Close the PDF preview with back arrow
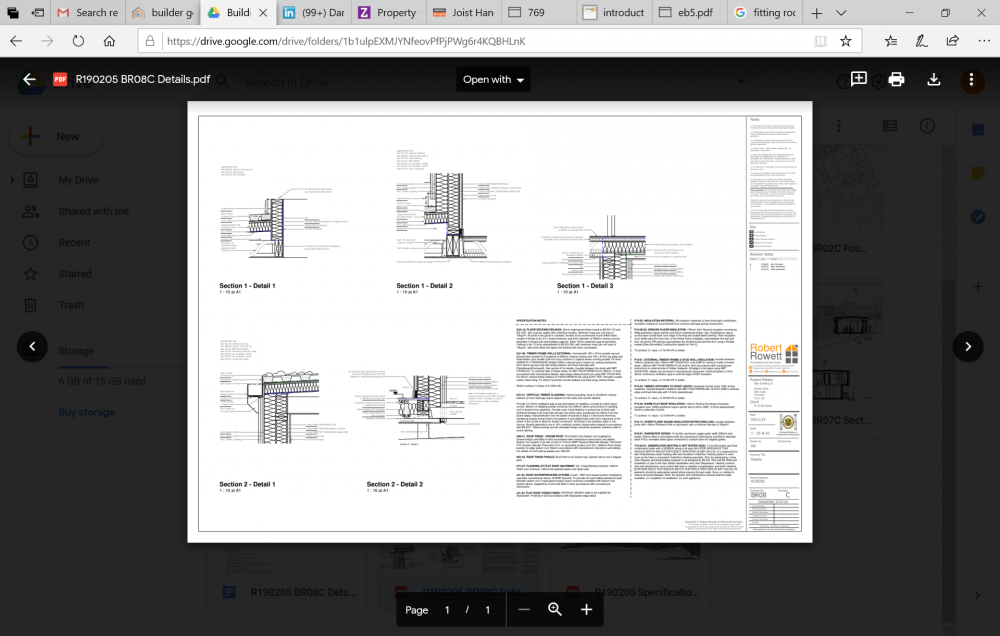The image size is (1000, 636). click(29, 79)
